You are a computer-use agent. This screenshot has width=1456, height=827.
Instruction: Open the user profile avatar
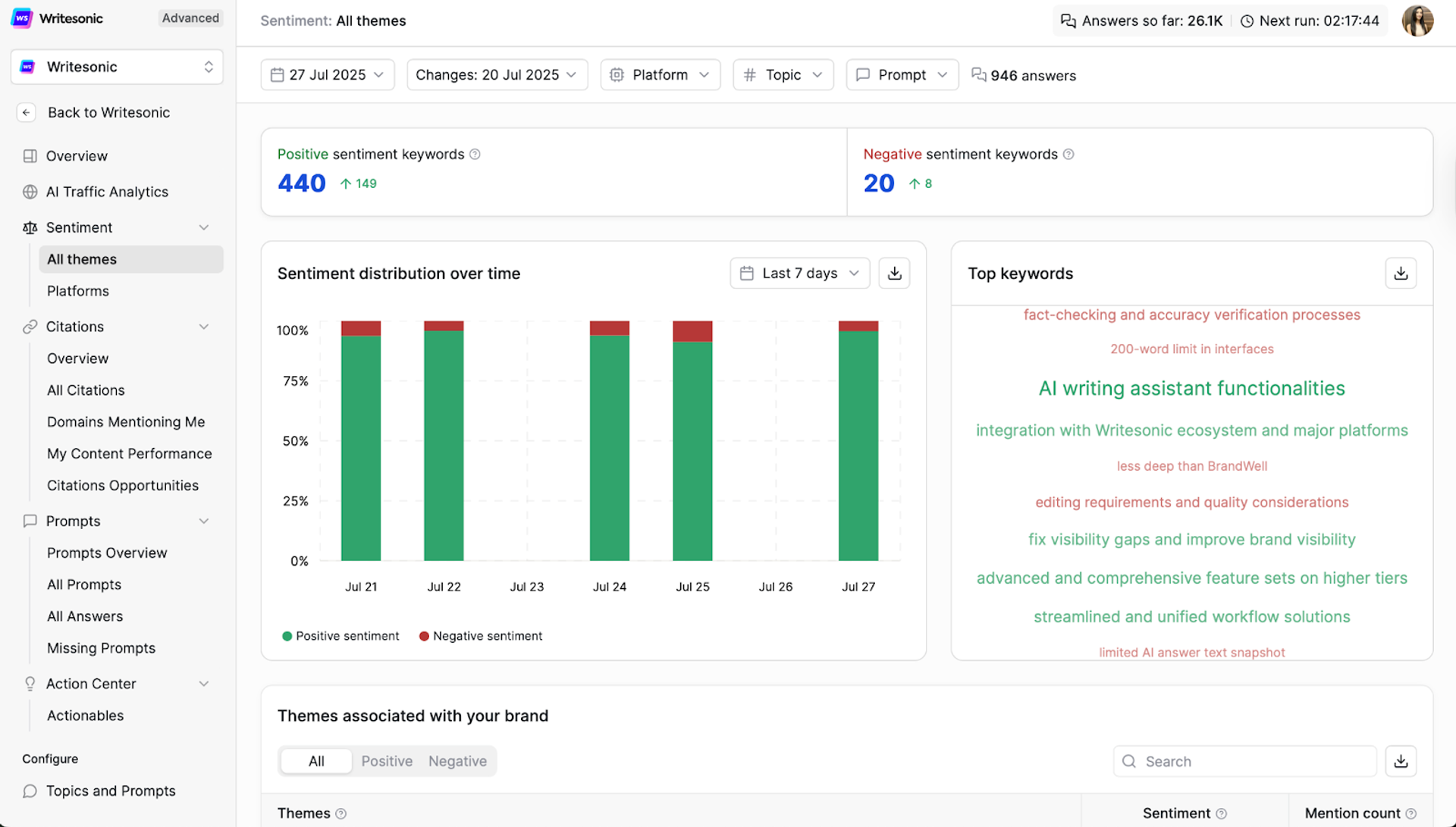(1417, 20)
